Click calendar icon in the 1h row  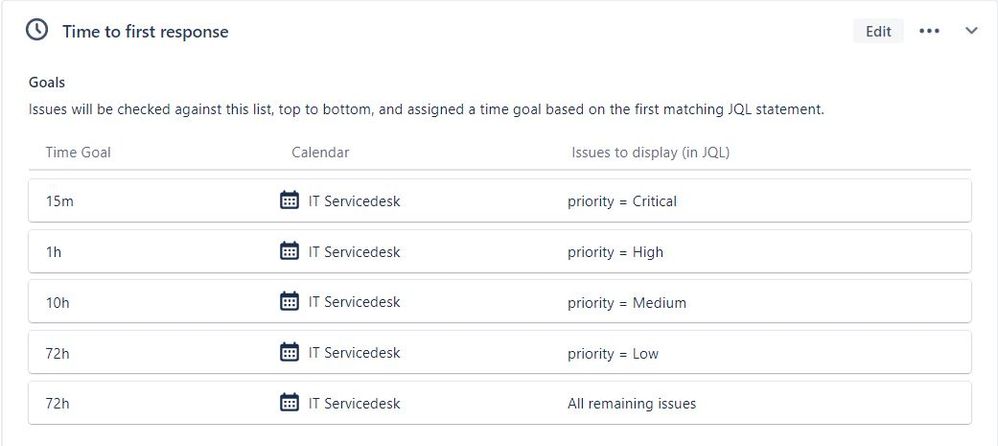click(x=290, y=251)
